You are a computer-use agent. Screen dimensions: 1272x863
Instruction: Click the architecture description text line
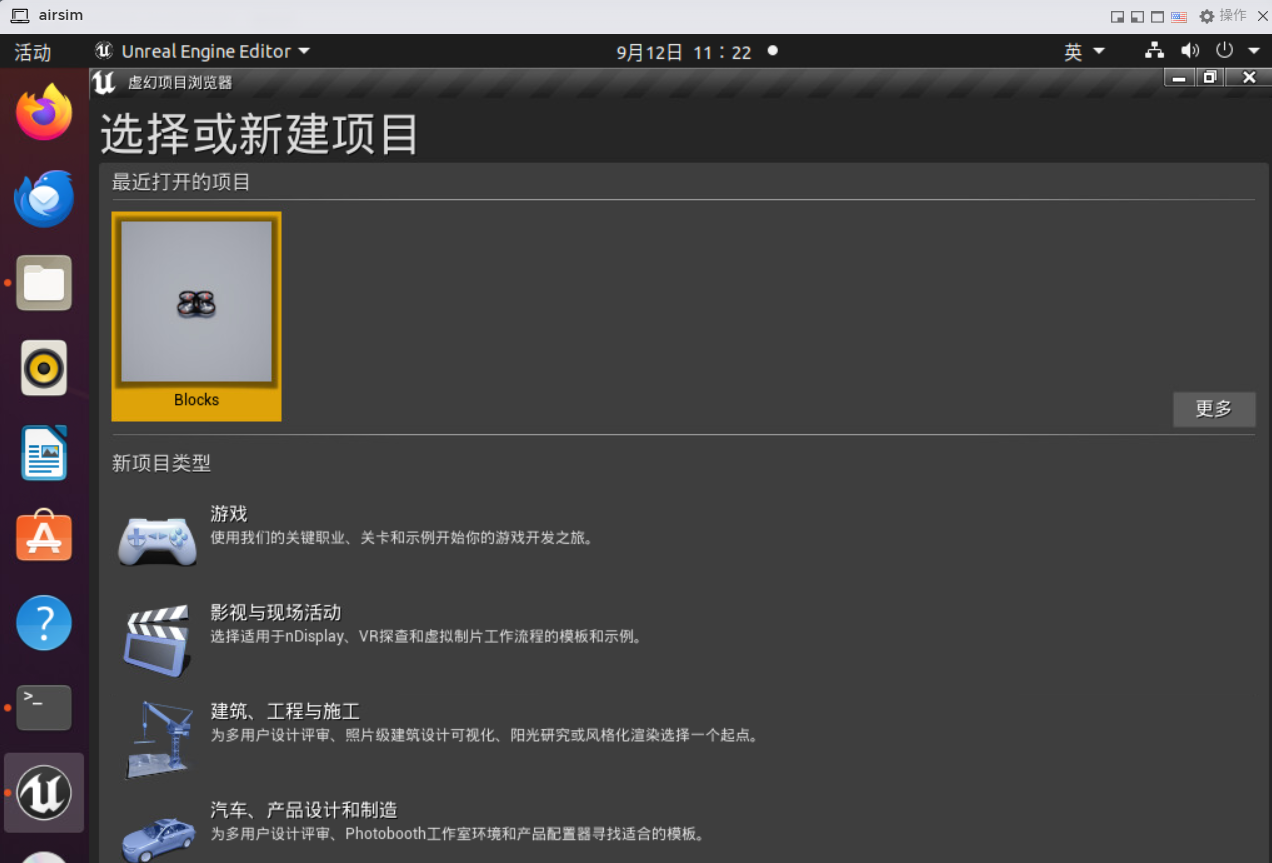486,735
